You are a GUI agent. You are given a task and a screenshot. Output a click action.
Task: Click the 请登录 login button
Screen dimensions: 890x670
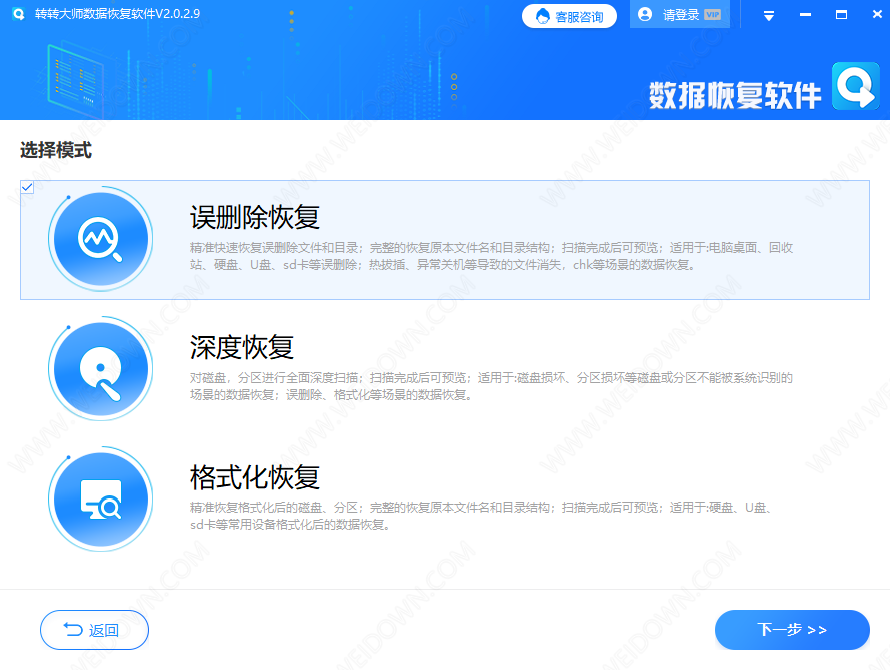[679, 15]
